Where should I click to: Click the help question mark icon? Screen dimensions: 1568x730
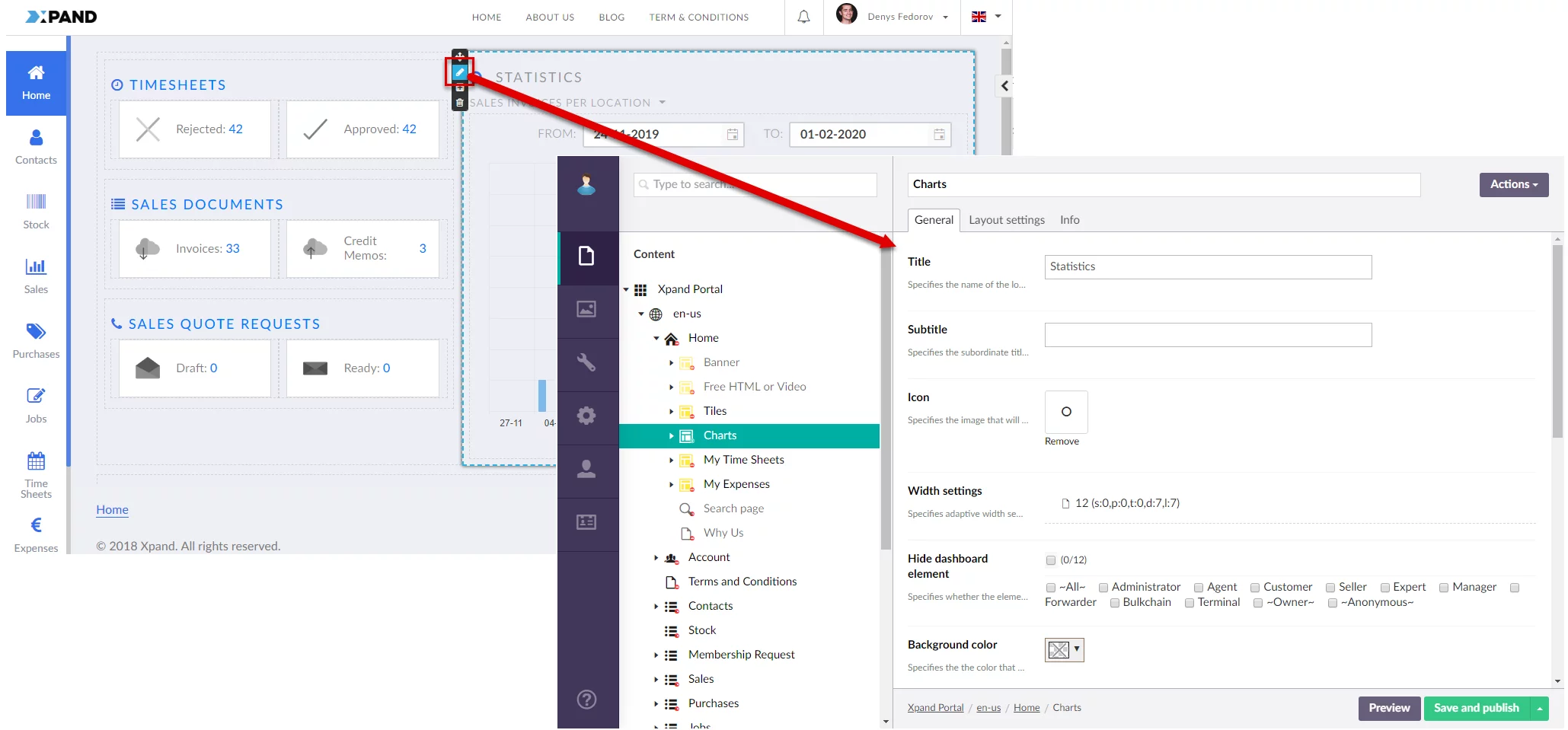click(586, 700)
